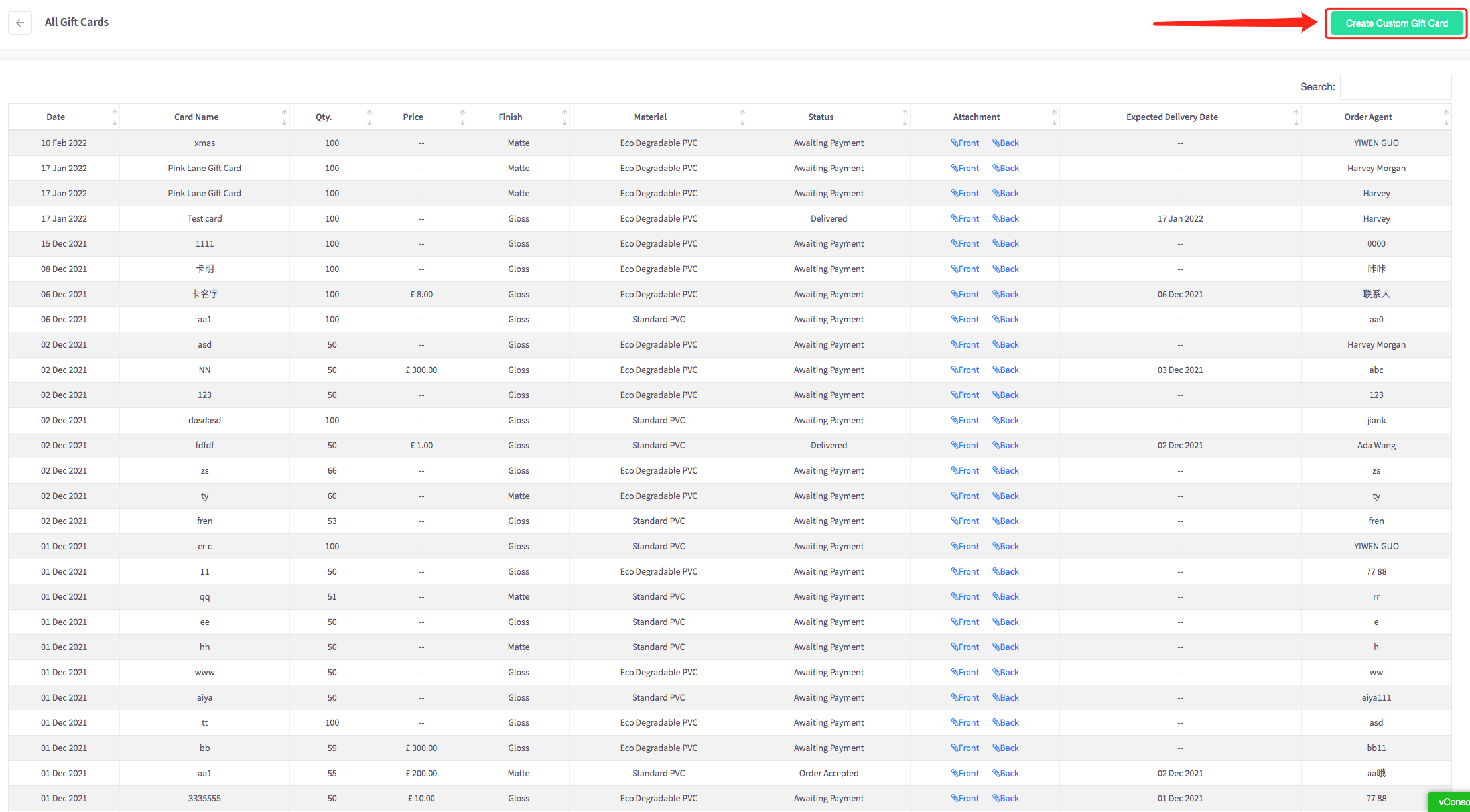Open Back attachment for qq card

(1006, 597)
